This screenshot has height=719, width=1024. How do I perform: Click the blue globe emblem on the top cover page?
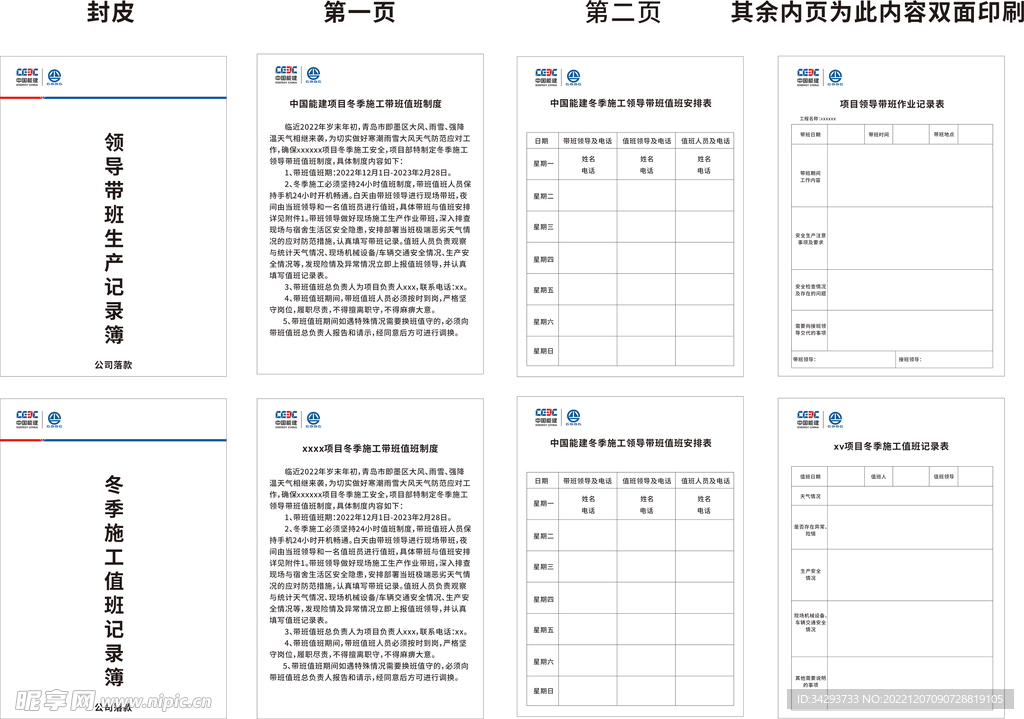(55, 75)
